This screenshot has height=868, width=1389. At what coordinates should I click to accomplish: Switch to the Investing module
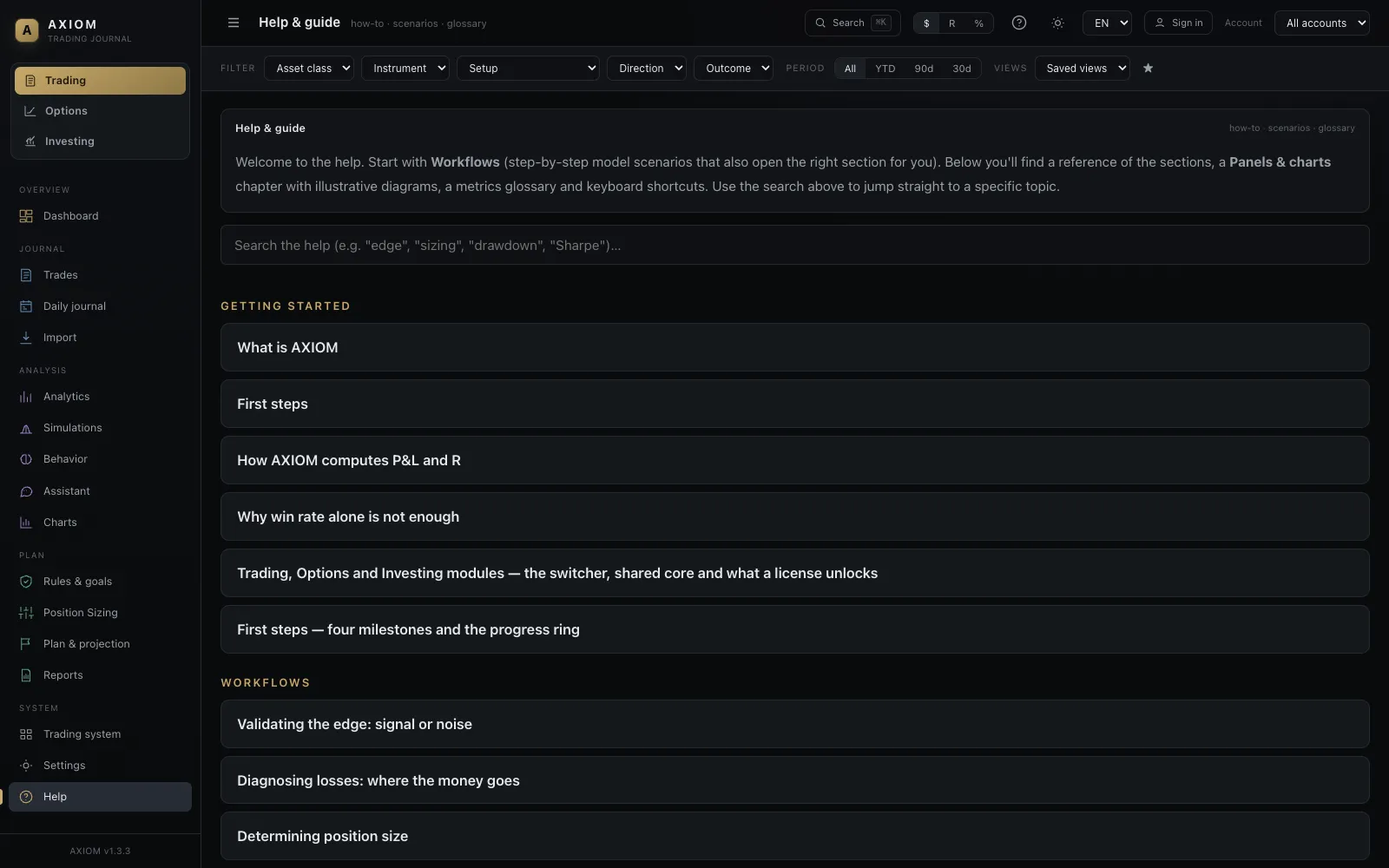tap(100, 141)
